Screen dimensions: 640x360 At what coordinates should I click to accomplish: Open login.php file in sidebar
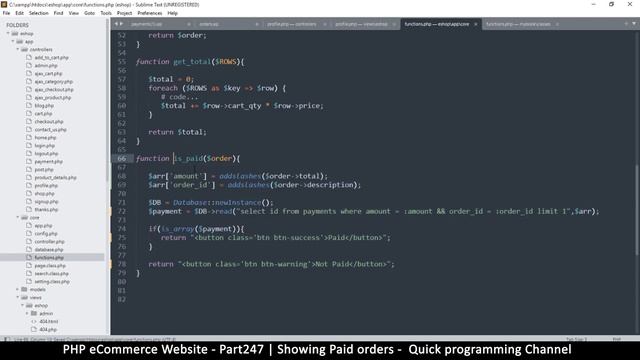tap(44, 145)
